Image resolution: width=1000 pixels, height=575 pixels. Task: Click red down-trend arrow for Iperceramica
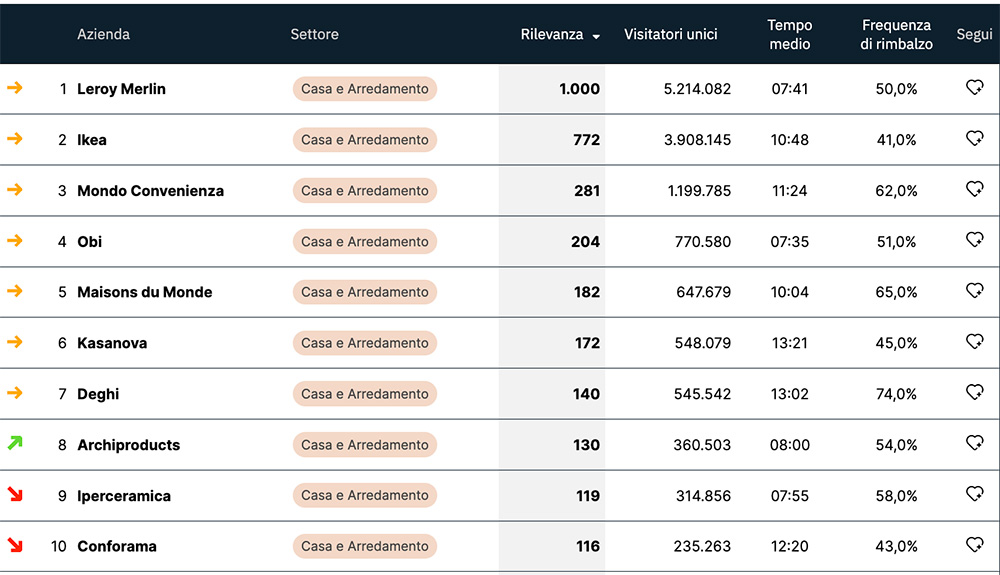coord(15,494)
